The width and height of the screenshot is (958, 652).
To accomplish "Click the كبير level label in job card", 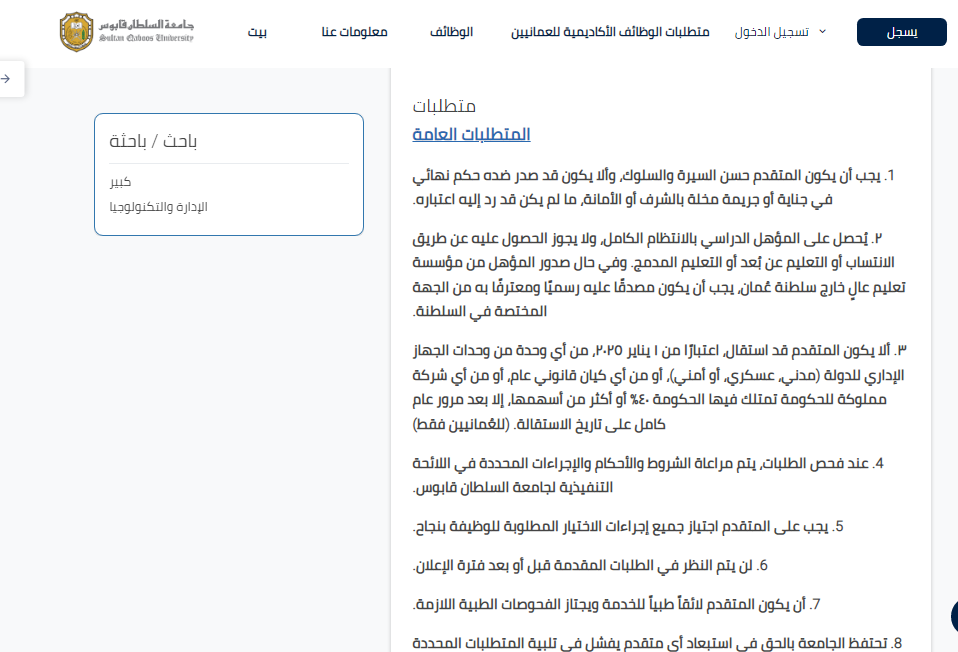I will [x=120, y=181].
